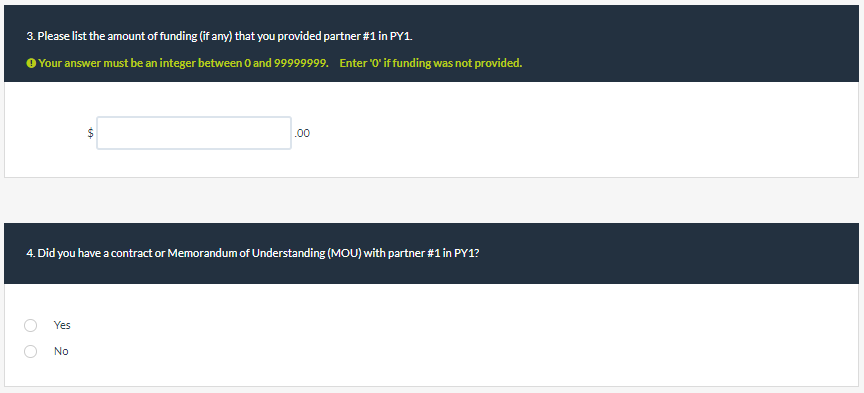Select the Yes radio button

[31, 325]
